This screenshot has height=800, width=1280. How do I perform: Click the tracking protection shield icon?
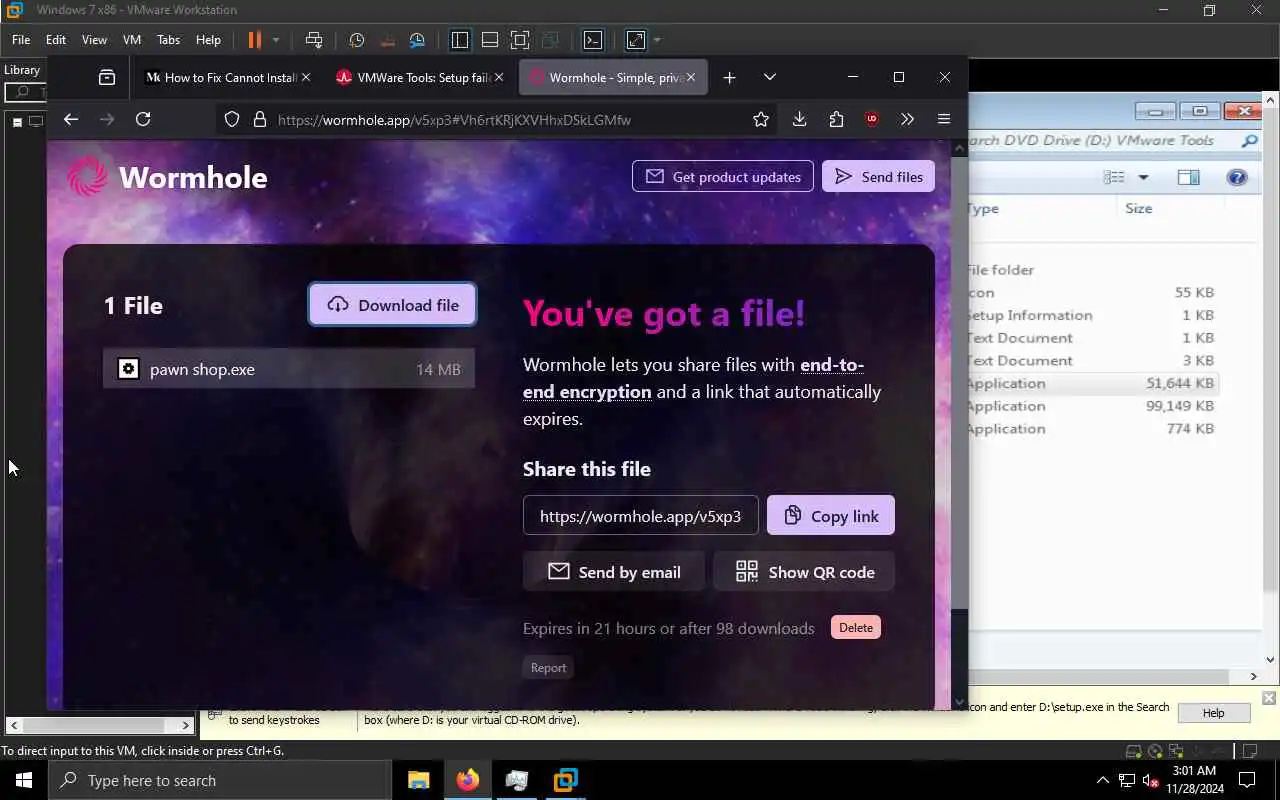coord(232,119)
